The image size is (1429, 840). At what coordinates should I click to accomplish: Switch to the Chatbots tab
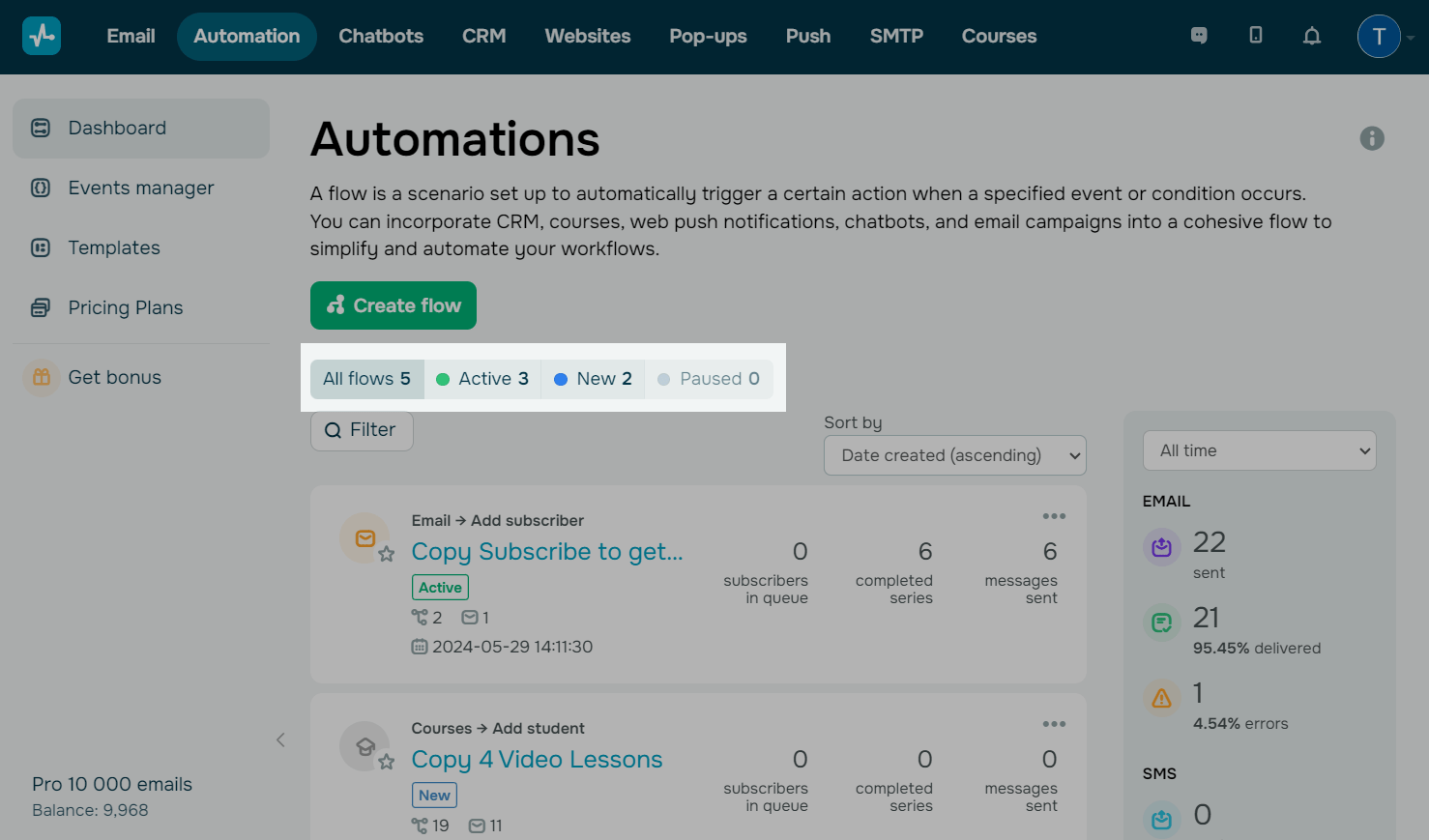click(x=381, y=37)
